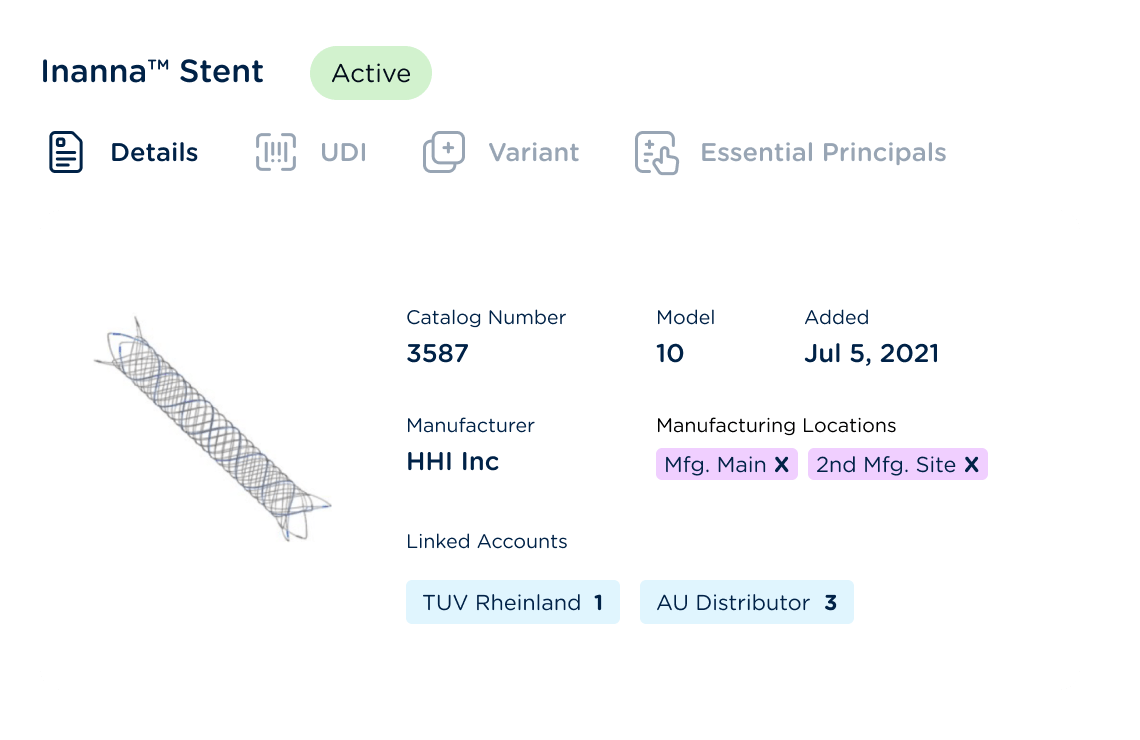This screenshot has width=1140, height=740.
Task: Click the catalog number 3587
Action: pos(437,354)
